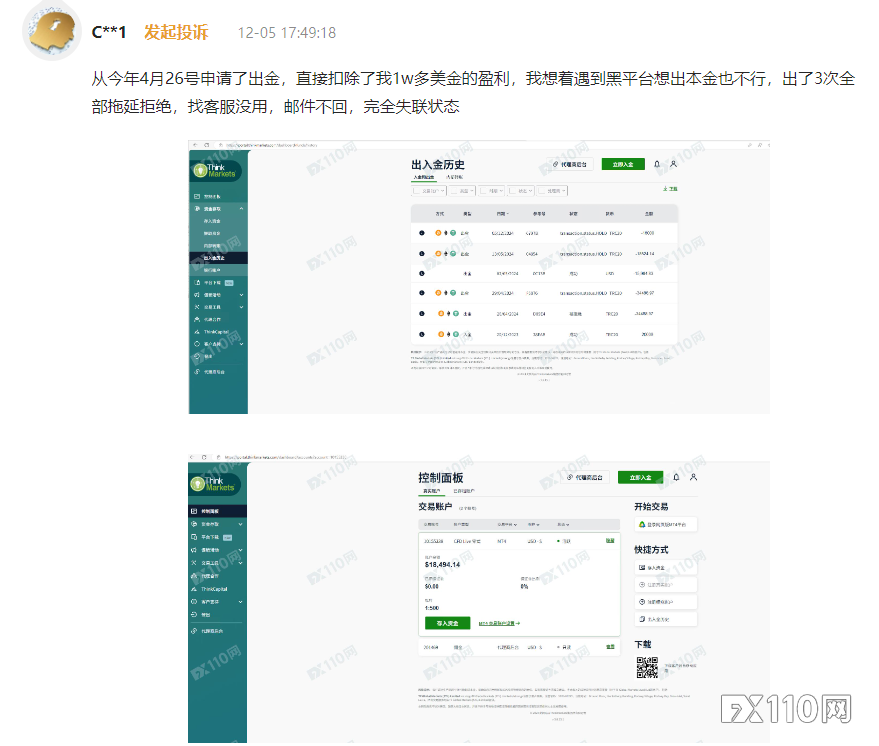Click notification bell on 出入金历史 page

point(657,164)
